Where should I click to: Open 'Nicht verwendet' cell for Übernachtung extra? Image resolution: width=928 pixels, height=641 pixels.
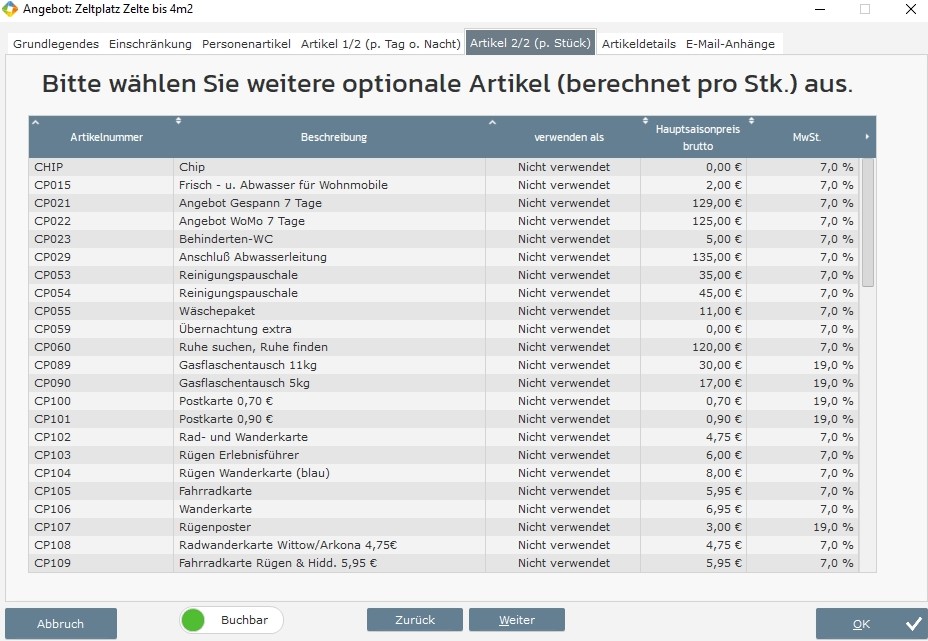click(563, 329)
